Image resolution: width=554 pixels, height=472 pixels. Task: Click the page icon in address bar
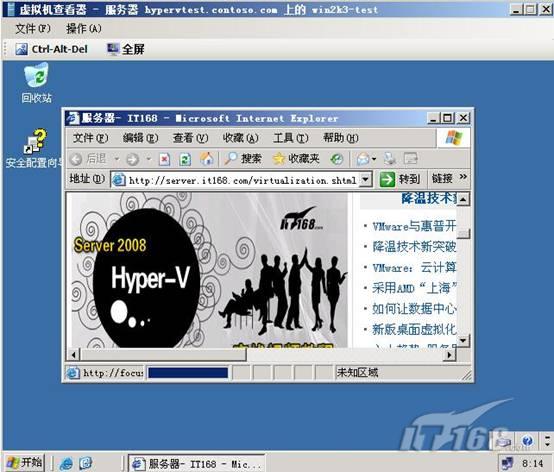point(119,180)
